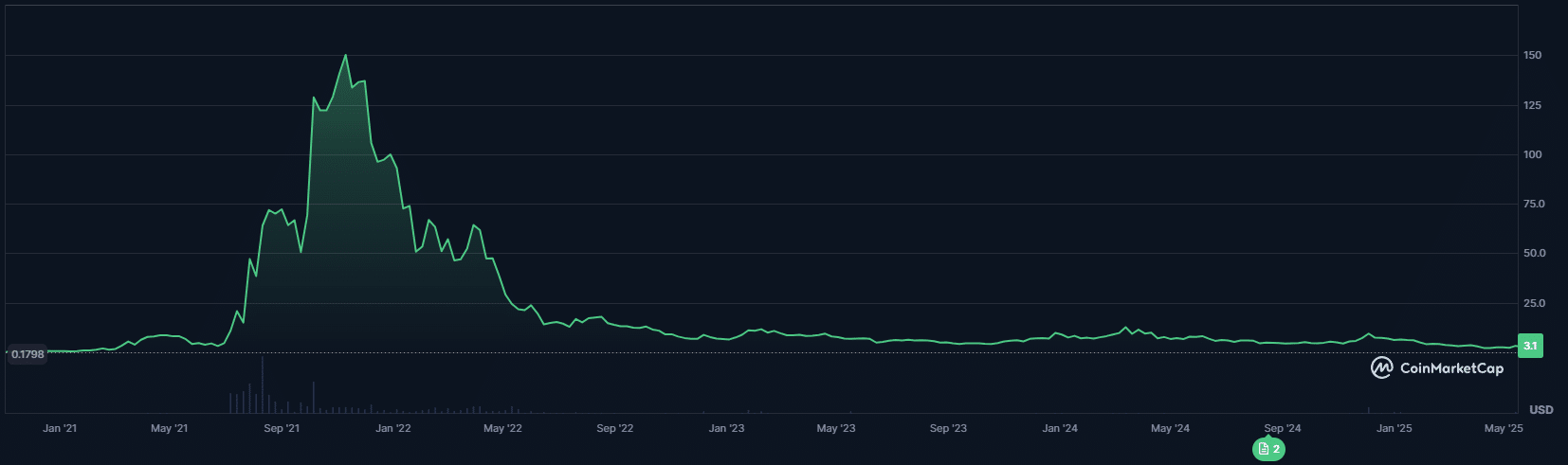Click the 50.0 price axis value
1568x465 pixels.
[x=1534, y=253]
